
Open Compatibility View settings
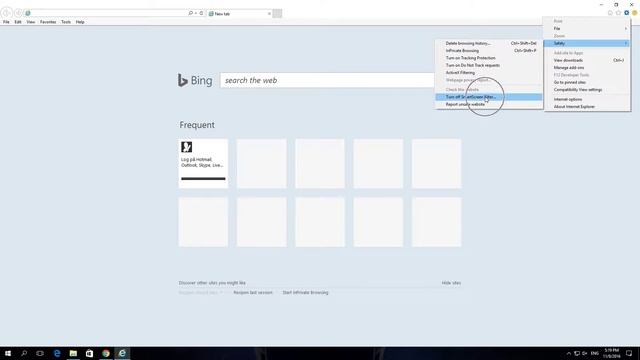[x=587, y=90]
